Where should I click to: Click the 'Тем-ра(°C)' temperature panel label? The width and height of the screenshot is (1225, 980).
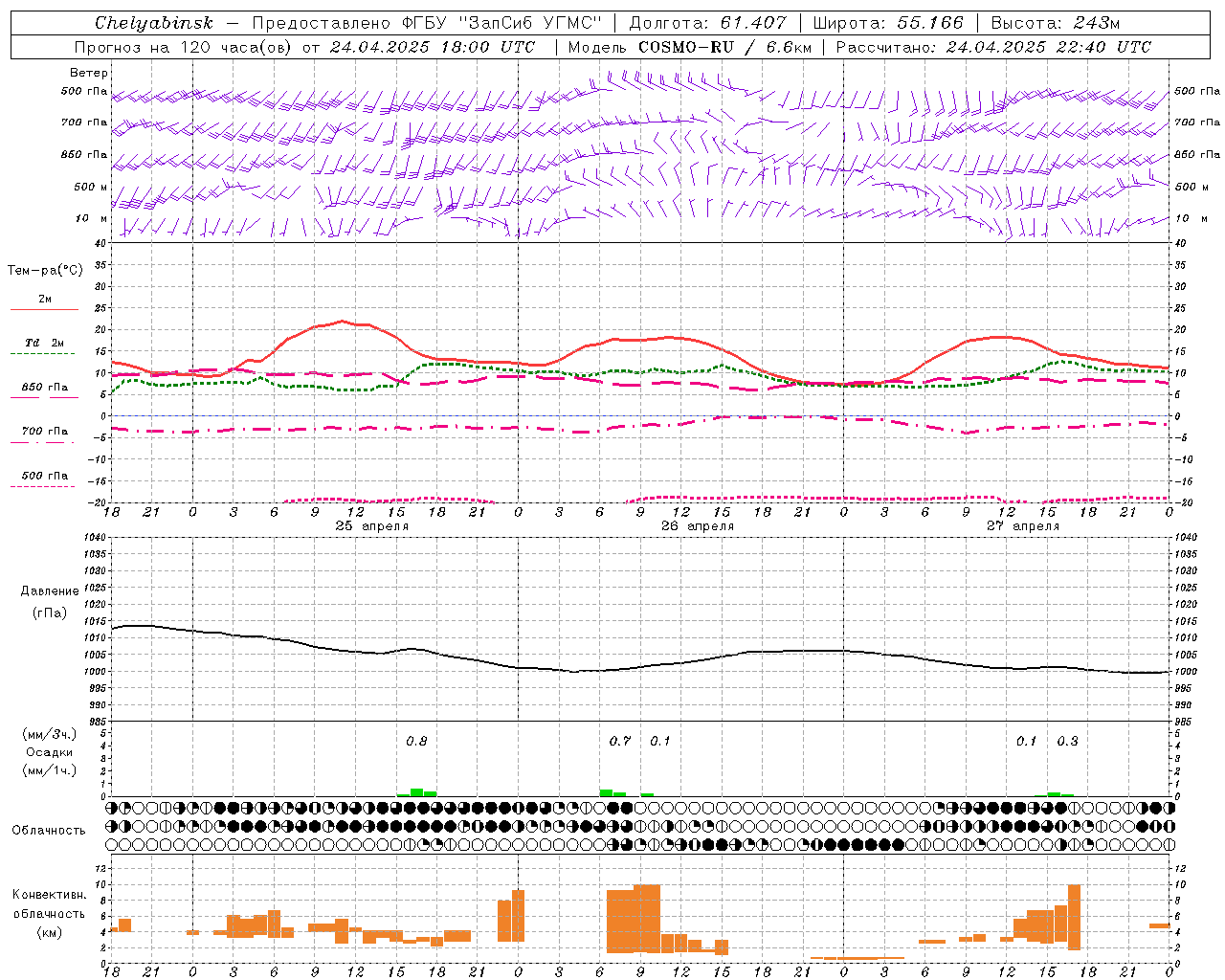pyautogui.click(x=45, y=271)
